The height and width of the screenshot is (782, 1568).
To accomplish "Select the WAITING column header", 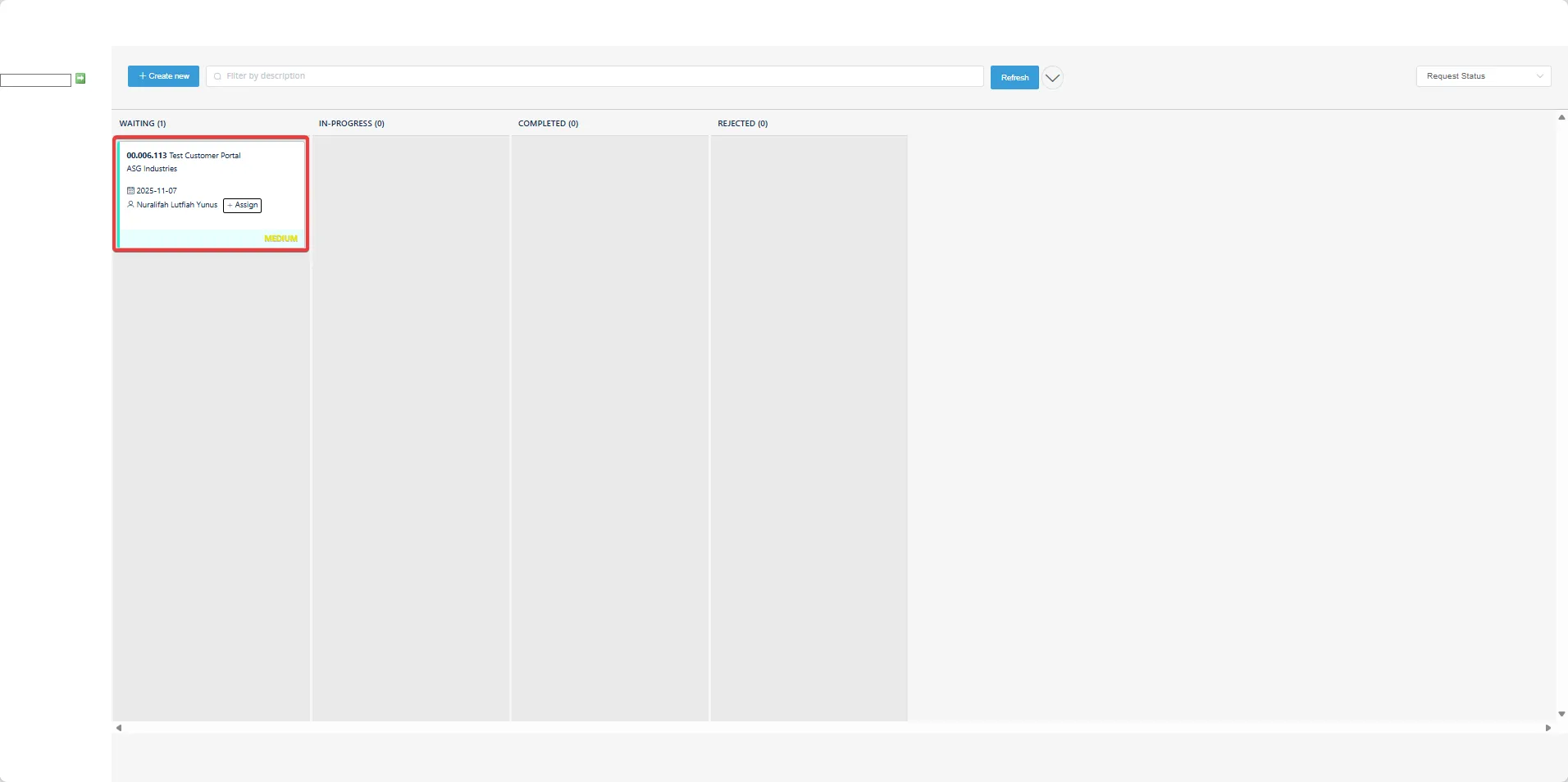I will point(143,123).
